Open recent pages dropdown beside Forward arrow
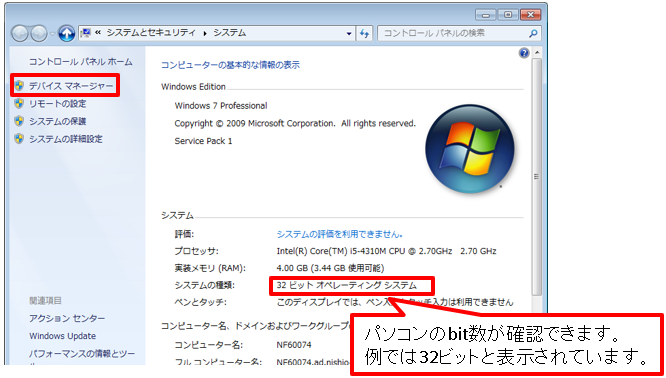 click(x=52, y=34)
